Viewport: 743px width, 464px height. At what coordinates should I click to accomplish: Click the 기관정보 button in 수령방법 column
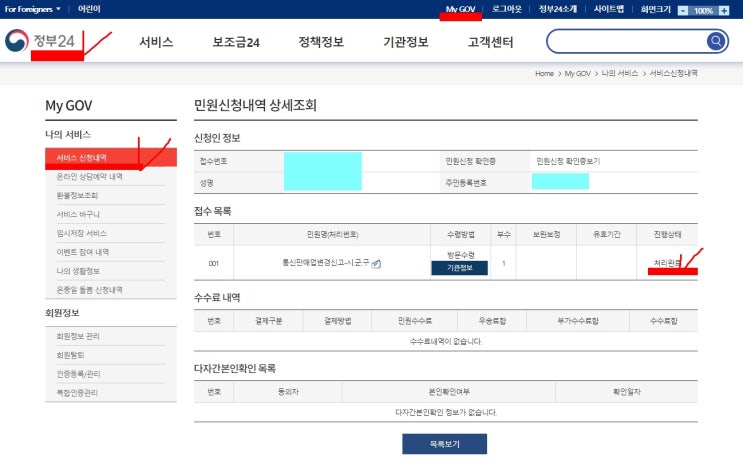click(x=460, y=268)
